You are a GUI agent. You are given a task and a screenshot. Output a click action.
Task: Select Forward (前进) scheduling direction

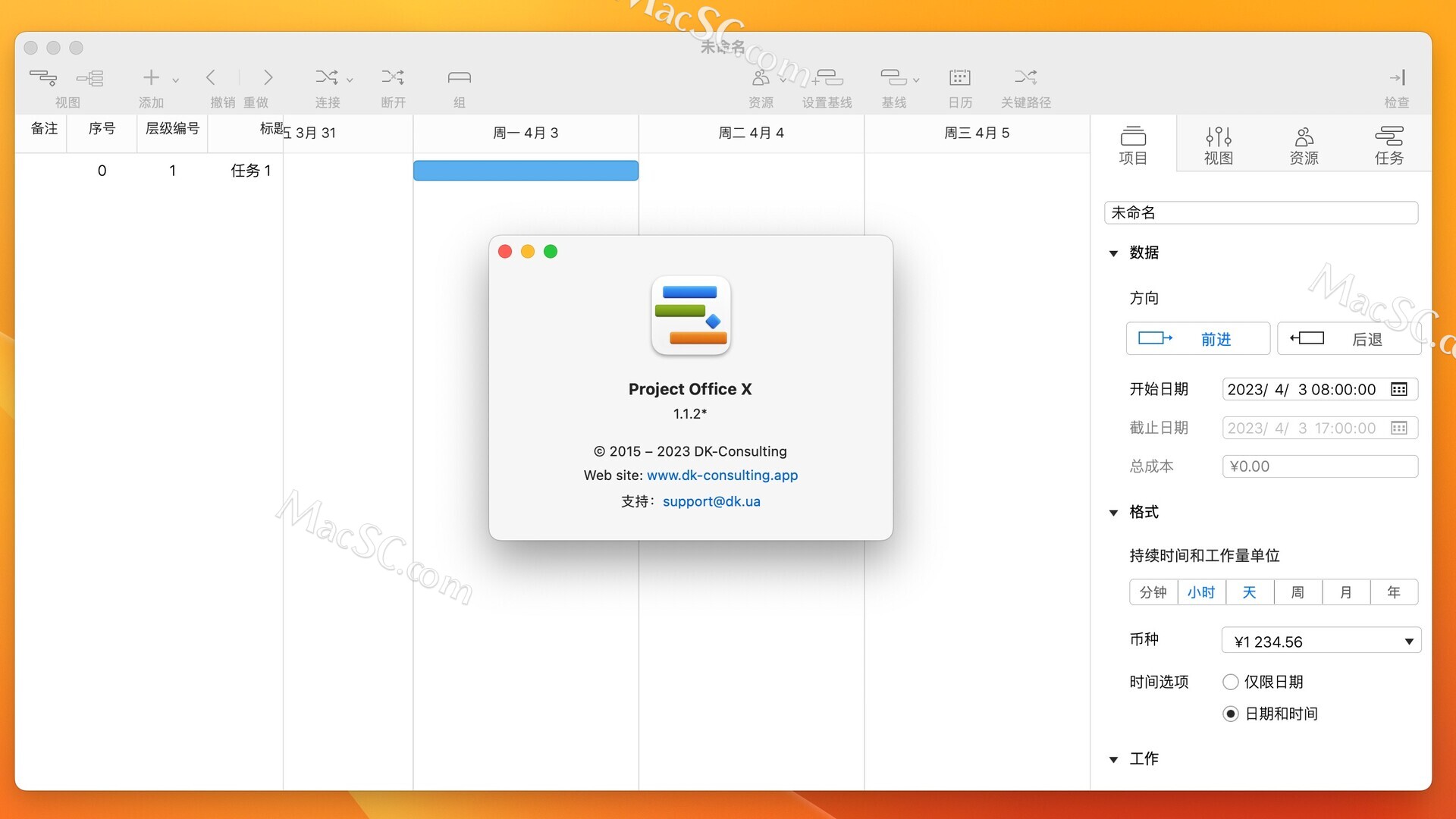[x=1198, y=338]
